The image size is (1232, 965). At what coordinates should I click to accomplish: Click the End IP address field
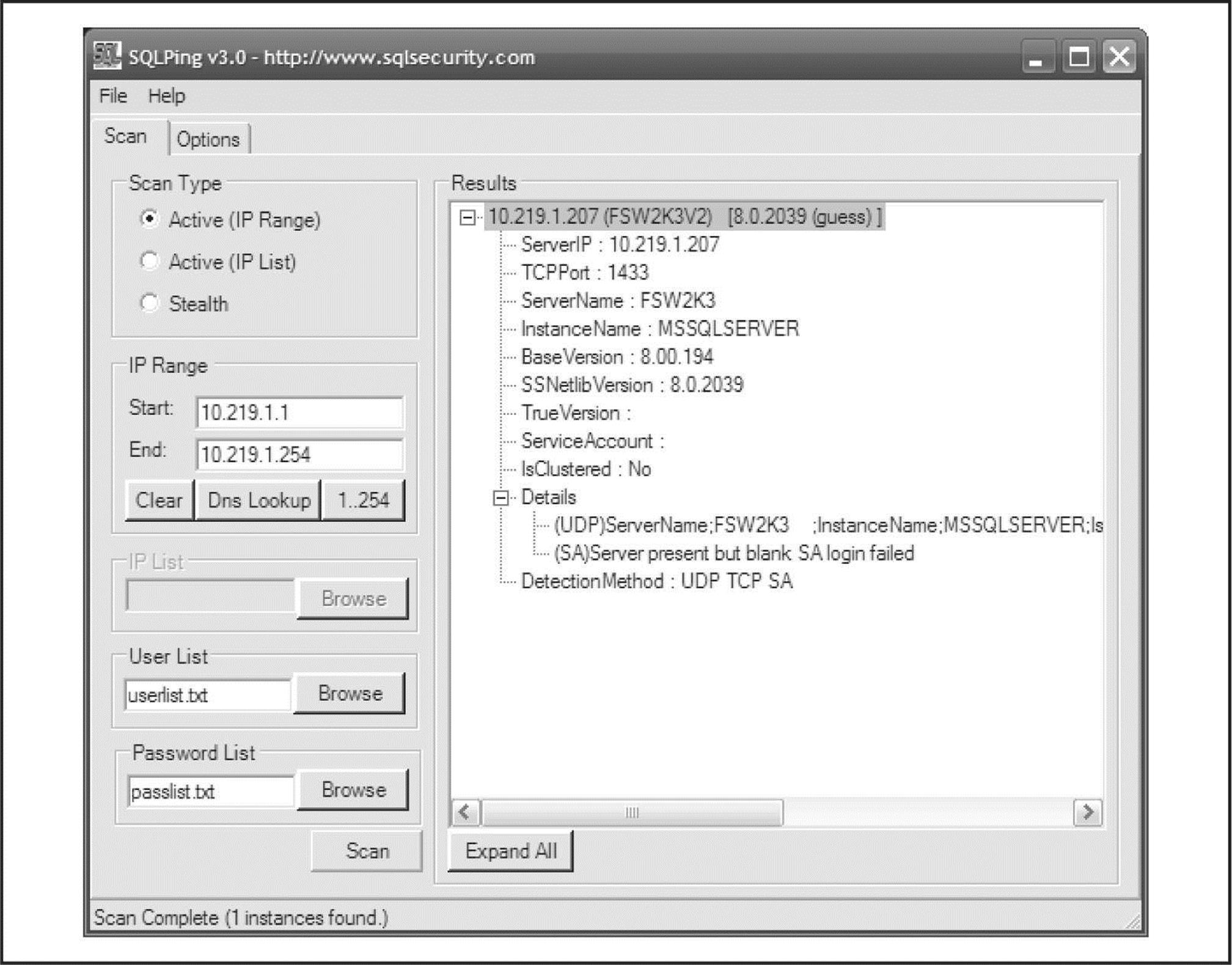point(299,455)
